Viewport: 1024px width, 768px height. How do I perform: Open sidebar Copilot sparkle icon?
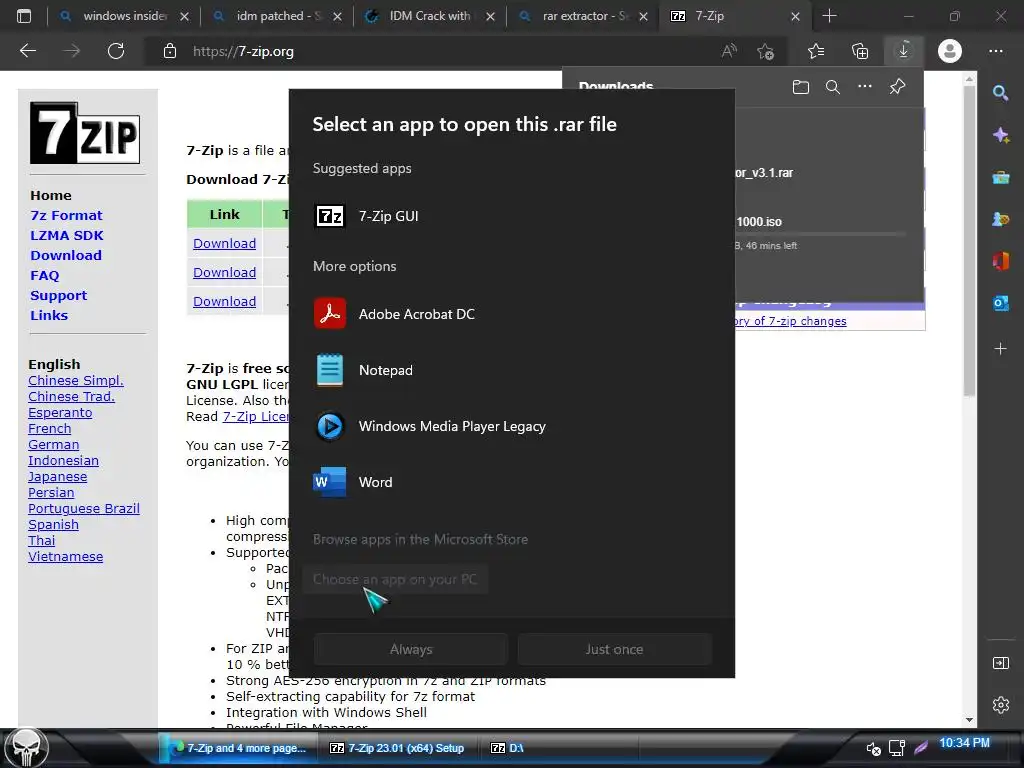pyautogui.click(x=1000, y=135)
